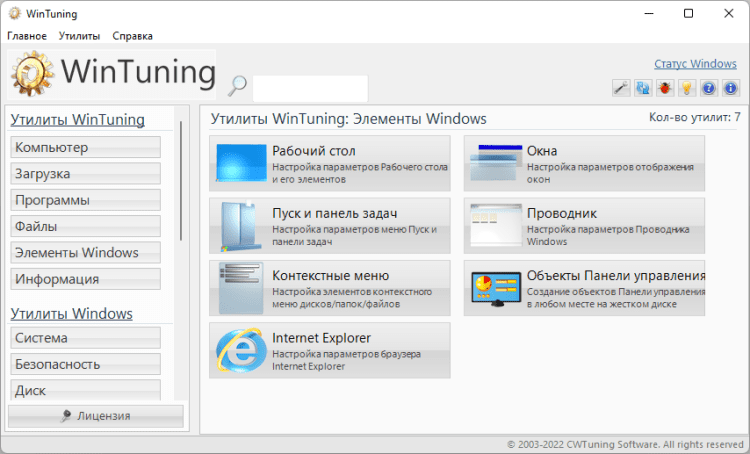Select the Загрузка category
750x454 pixels.
click(x=86, y=174)
